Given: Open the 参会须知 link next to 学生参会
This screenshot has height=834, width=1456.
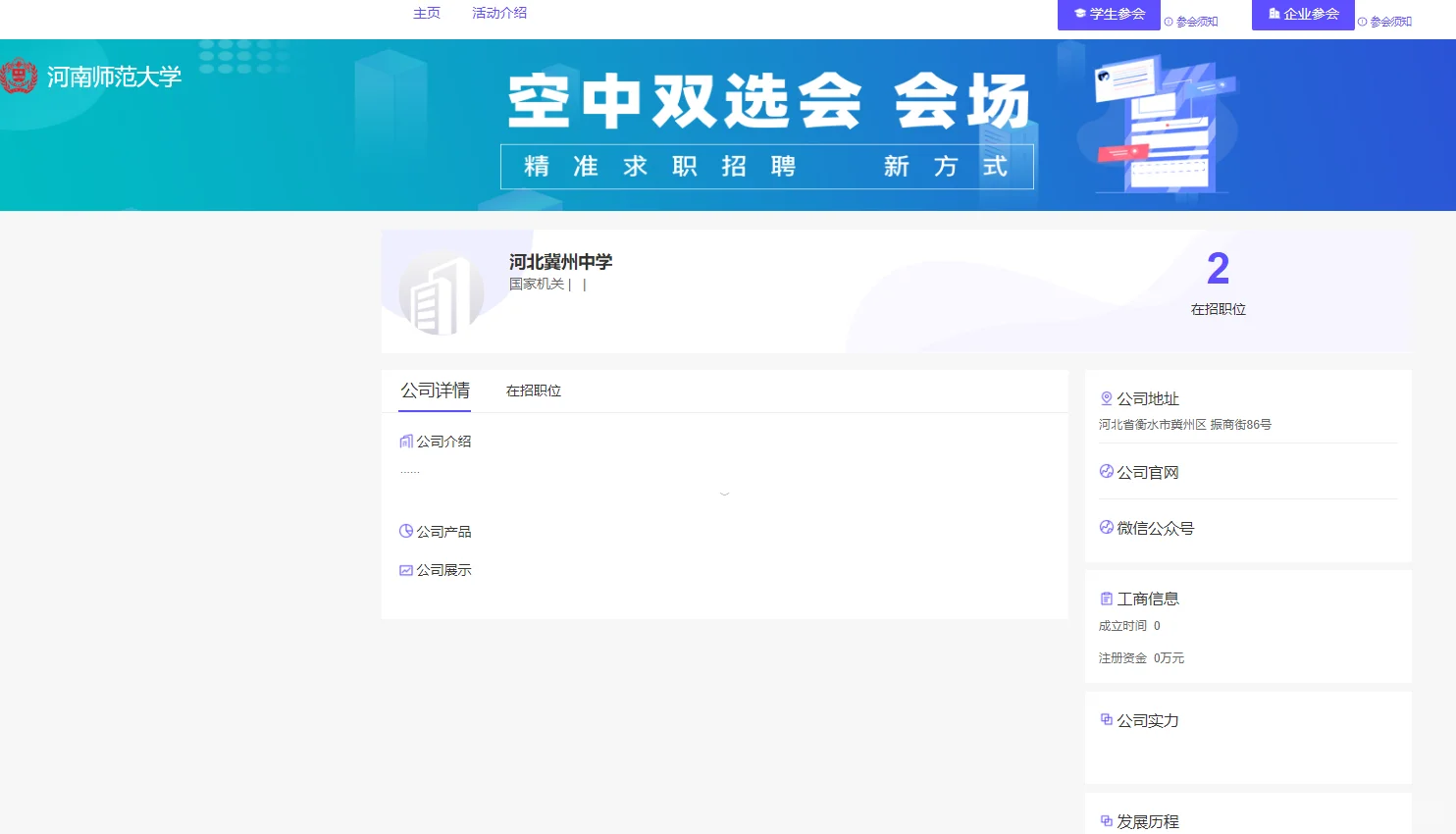Looking at the screenshot, I should pyautogui.click(x=1193, y=20).
